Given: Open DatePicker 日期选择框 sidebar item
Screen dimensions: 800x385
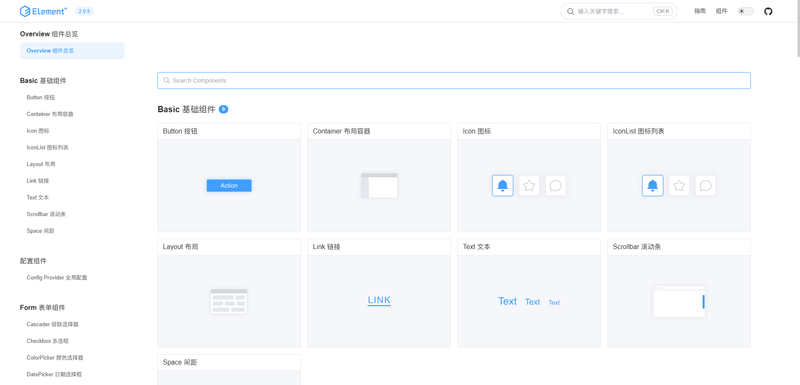Looking at the screenshot, I should [x=54, y=374].
